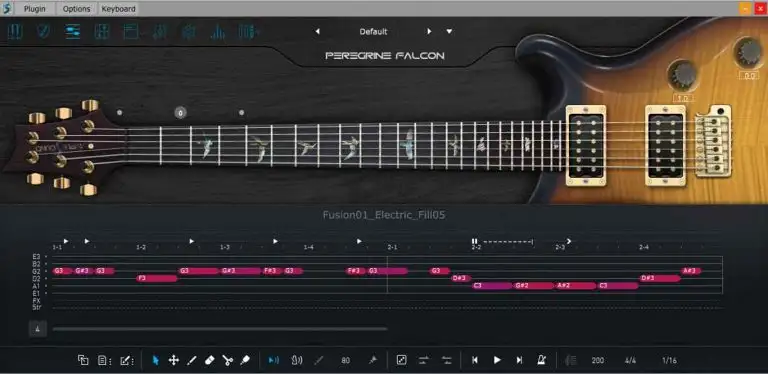Click the 2-4 bar position label

[x=644, y=248]
